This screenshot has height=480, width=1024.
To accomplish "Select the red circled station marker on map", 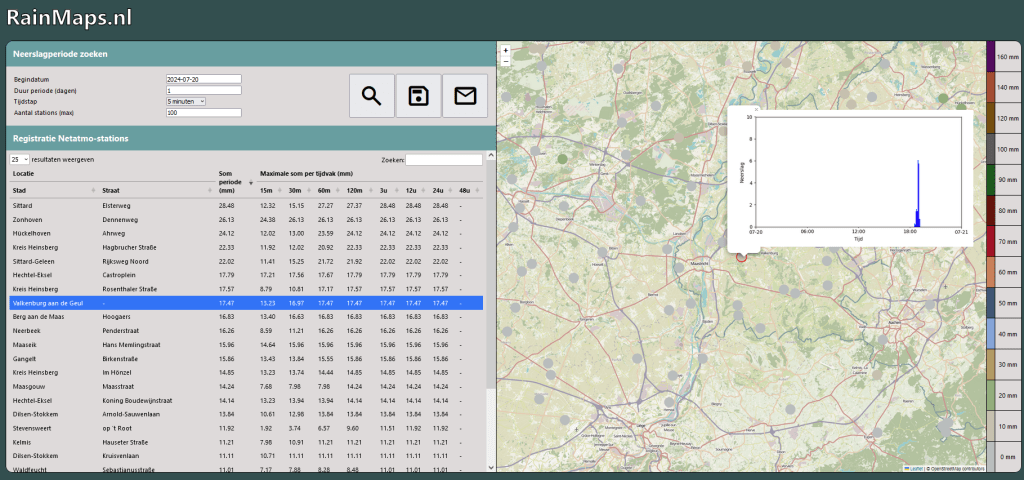I will tap(741, 257).
